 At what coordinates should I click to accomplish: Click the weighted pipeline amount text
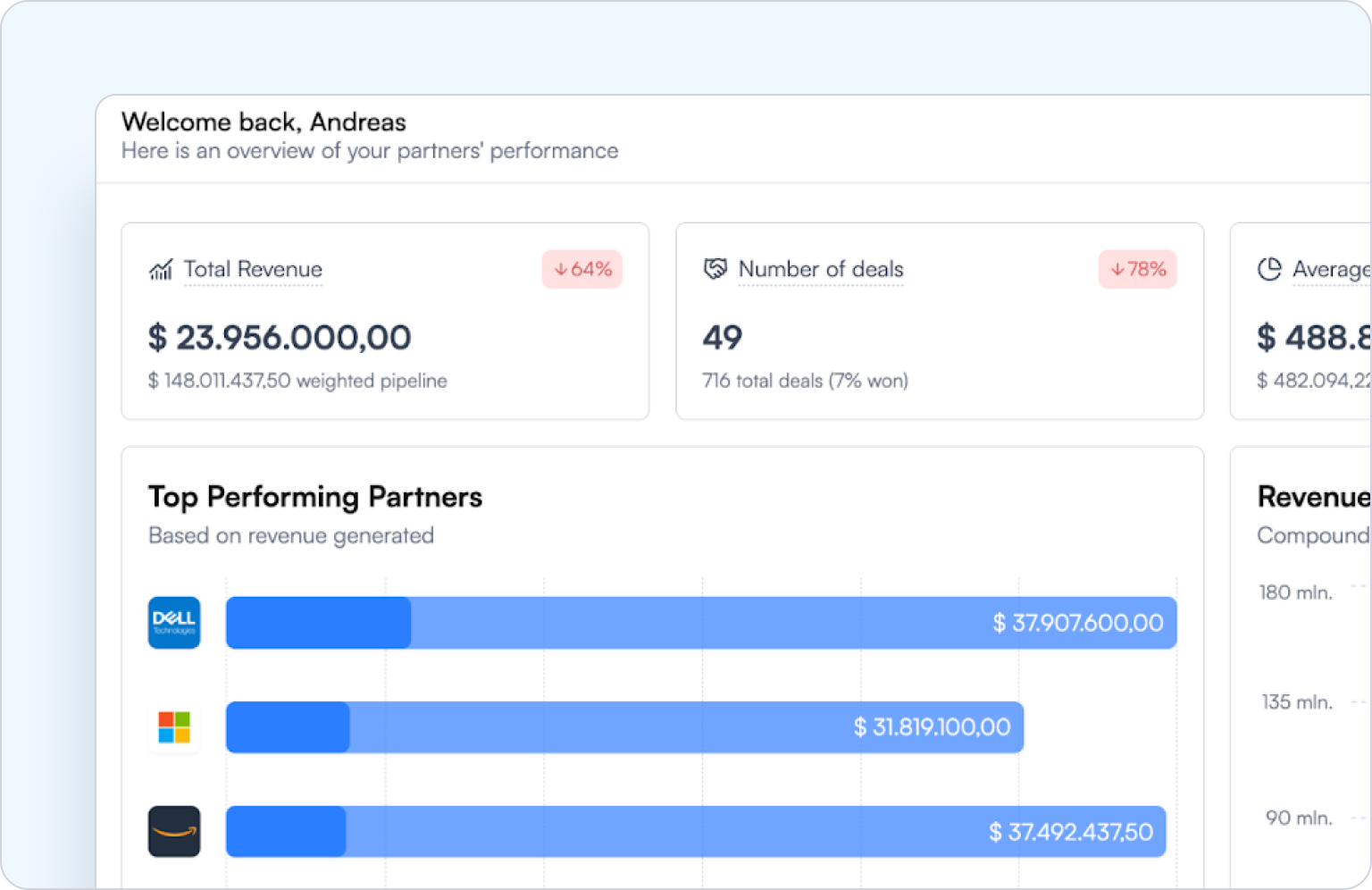(297, 380)
